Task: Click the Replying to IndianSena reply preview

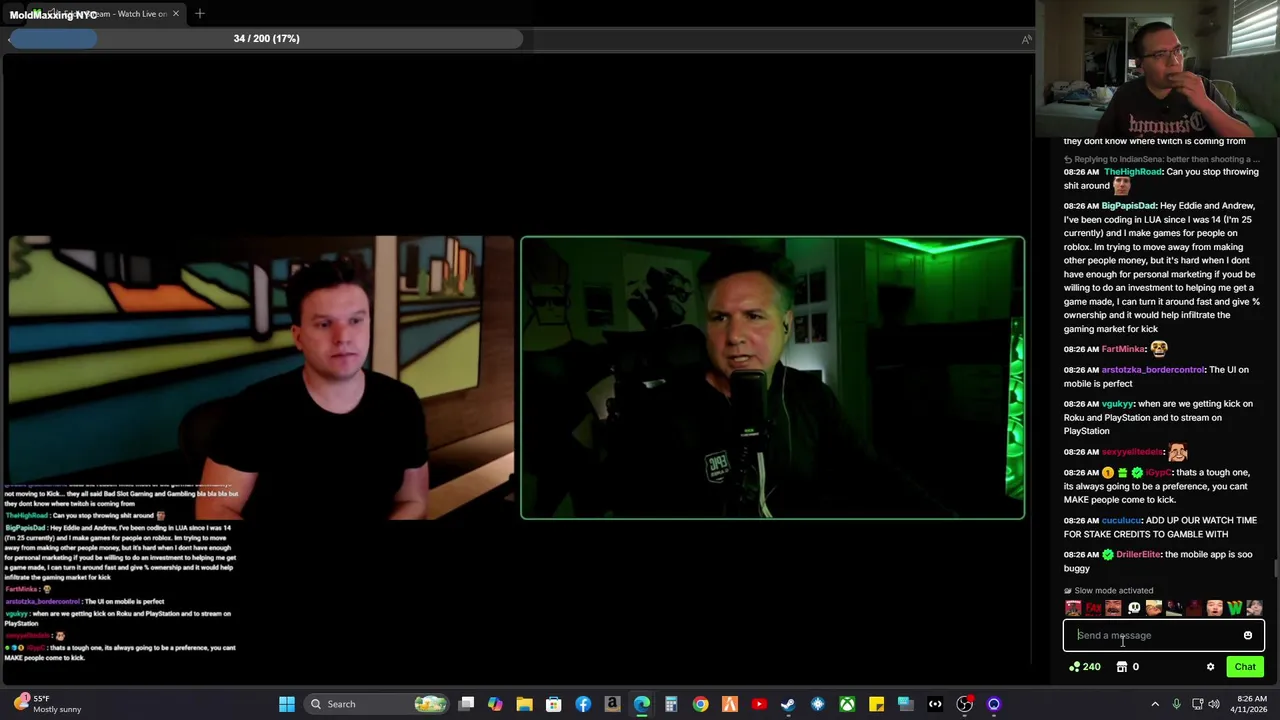Action: coord(1161,159)
